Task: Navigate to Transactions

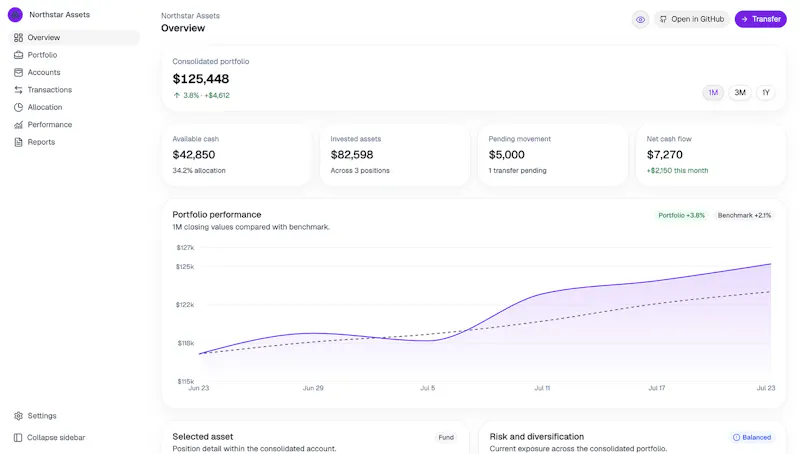Action: click(74, 90)
